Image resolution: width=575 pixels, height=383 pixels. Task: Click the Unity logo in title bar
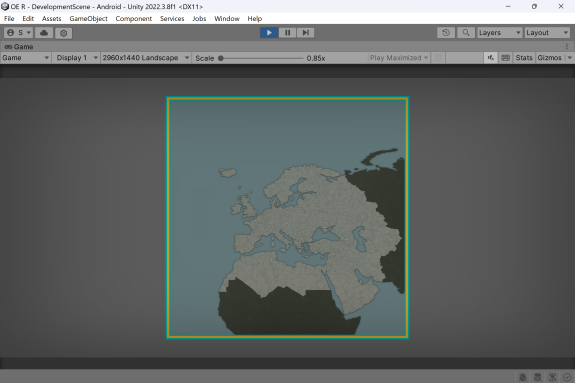5,7
